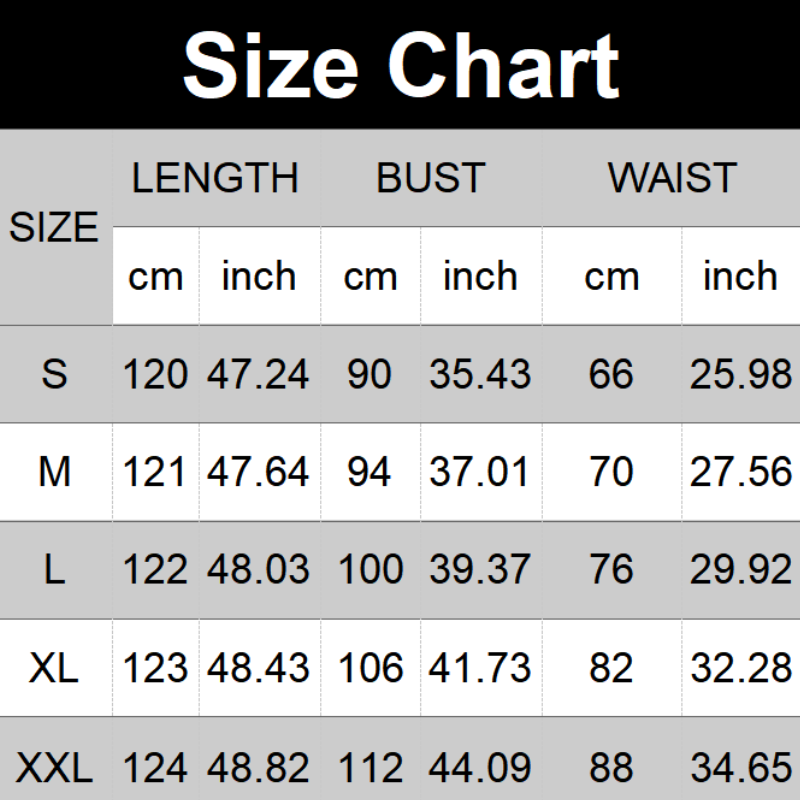Screen dimensions: 800x800
Task: Click the 47.24 inch length cell
Action: click(x=259, y=374)
